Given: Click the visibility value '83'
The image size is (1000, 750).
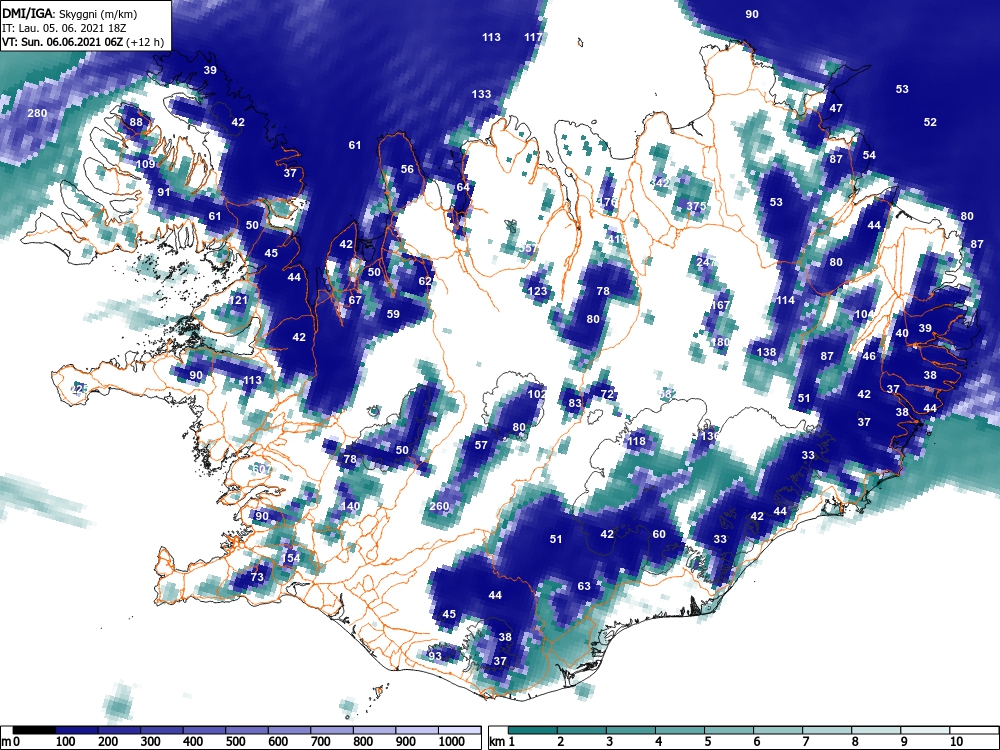Looking at the screenshot, I should pyautogui.click(x=575, y=403).
